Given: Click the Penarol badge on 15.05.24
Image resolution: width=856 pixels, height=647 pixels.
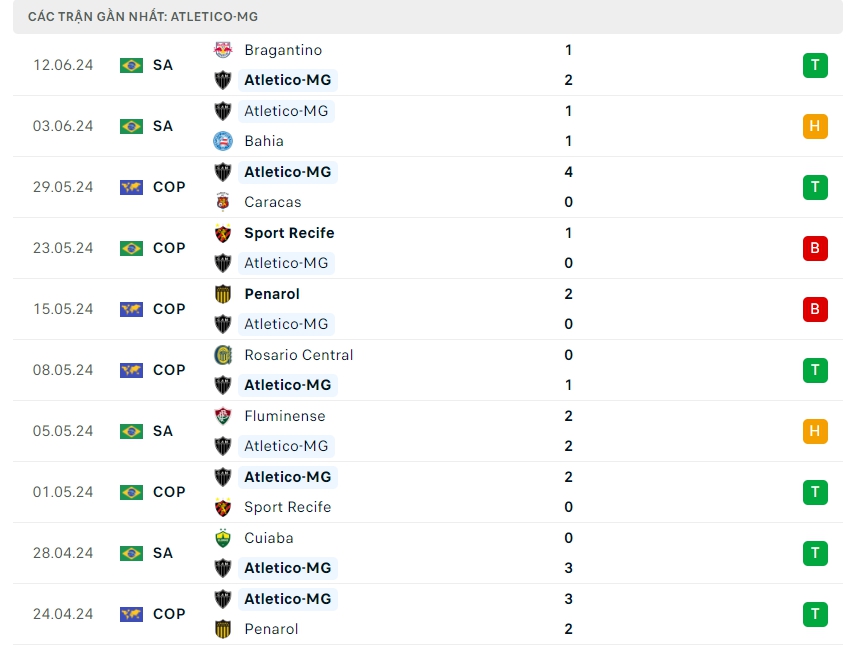Looking at the screenshot, I should pos(223,294).
